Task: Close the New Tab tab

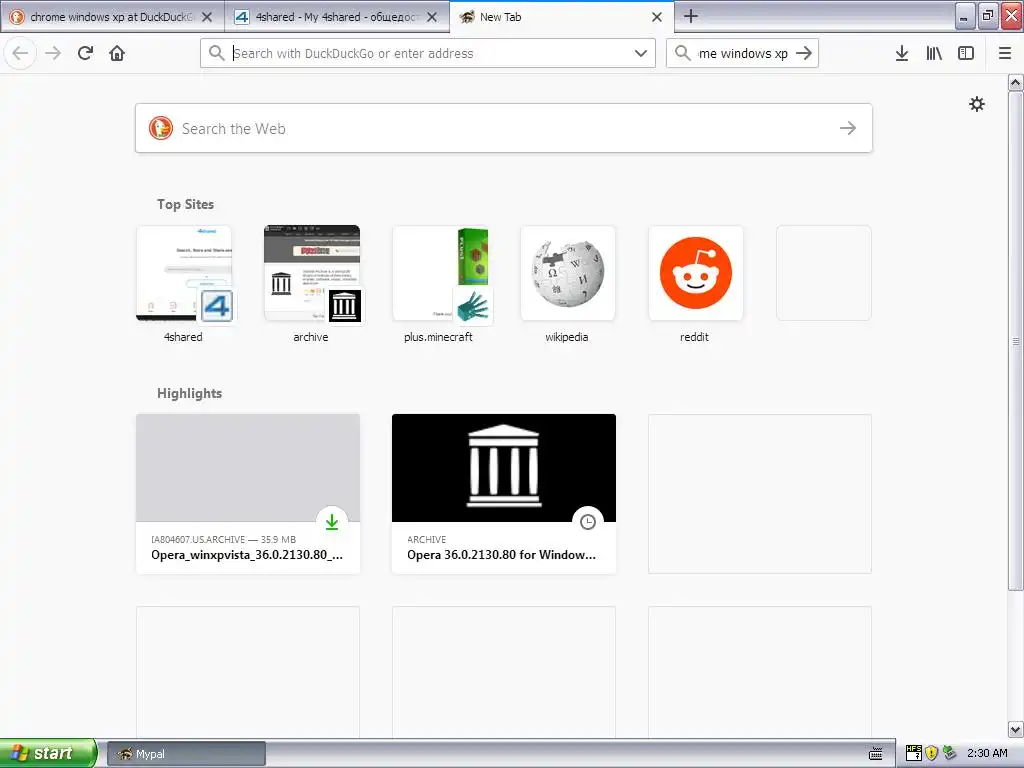Action: (657, 17)
